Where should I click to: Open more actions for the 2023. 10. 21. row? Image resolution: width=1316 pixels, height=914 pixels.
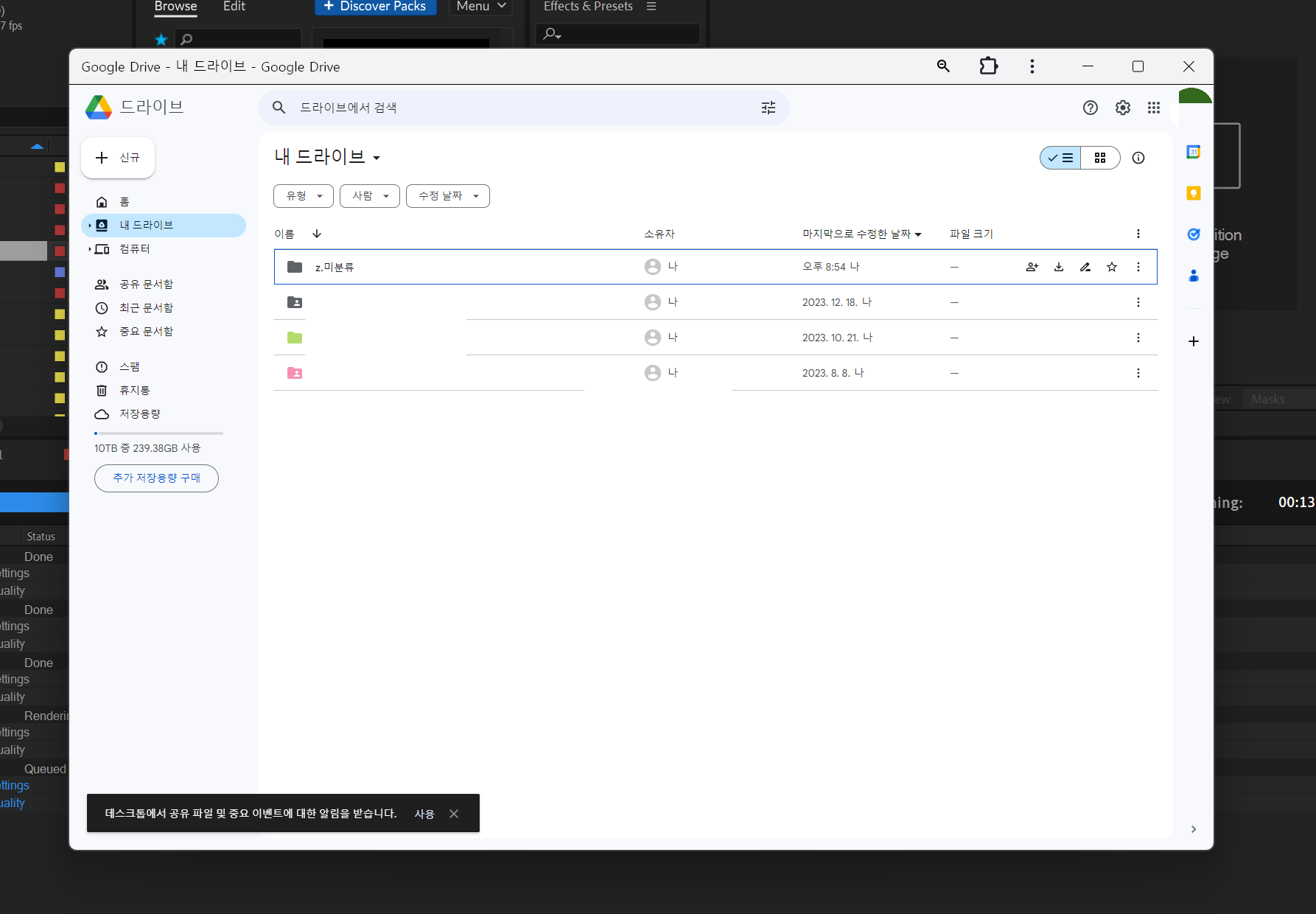point(1138,338)
